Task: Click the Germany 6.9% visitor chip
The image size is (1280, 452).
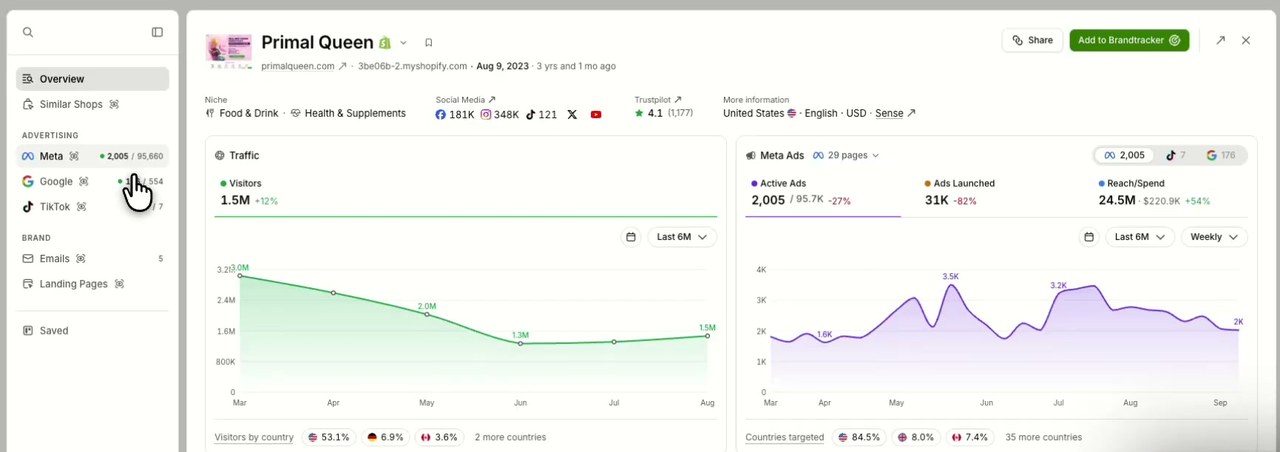Action: [385, 437]
